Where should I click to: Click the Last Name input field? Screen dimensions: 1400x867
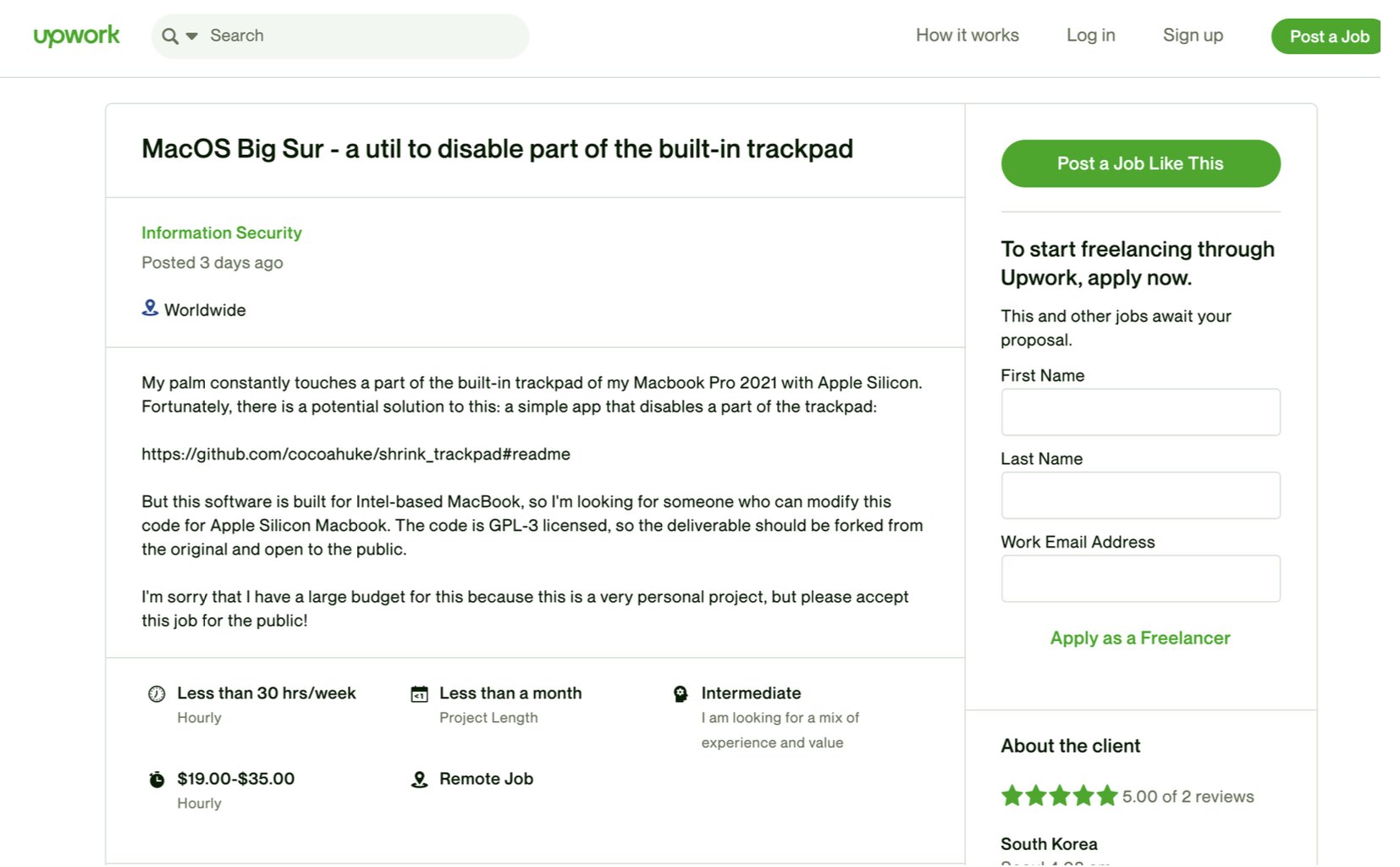coord(1140,495)
